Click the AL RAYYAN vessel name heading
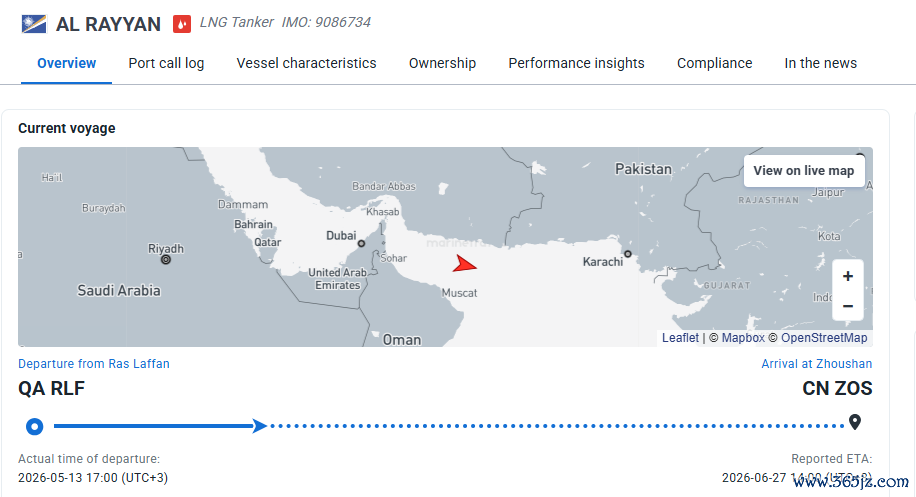 point(108,24)
